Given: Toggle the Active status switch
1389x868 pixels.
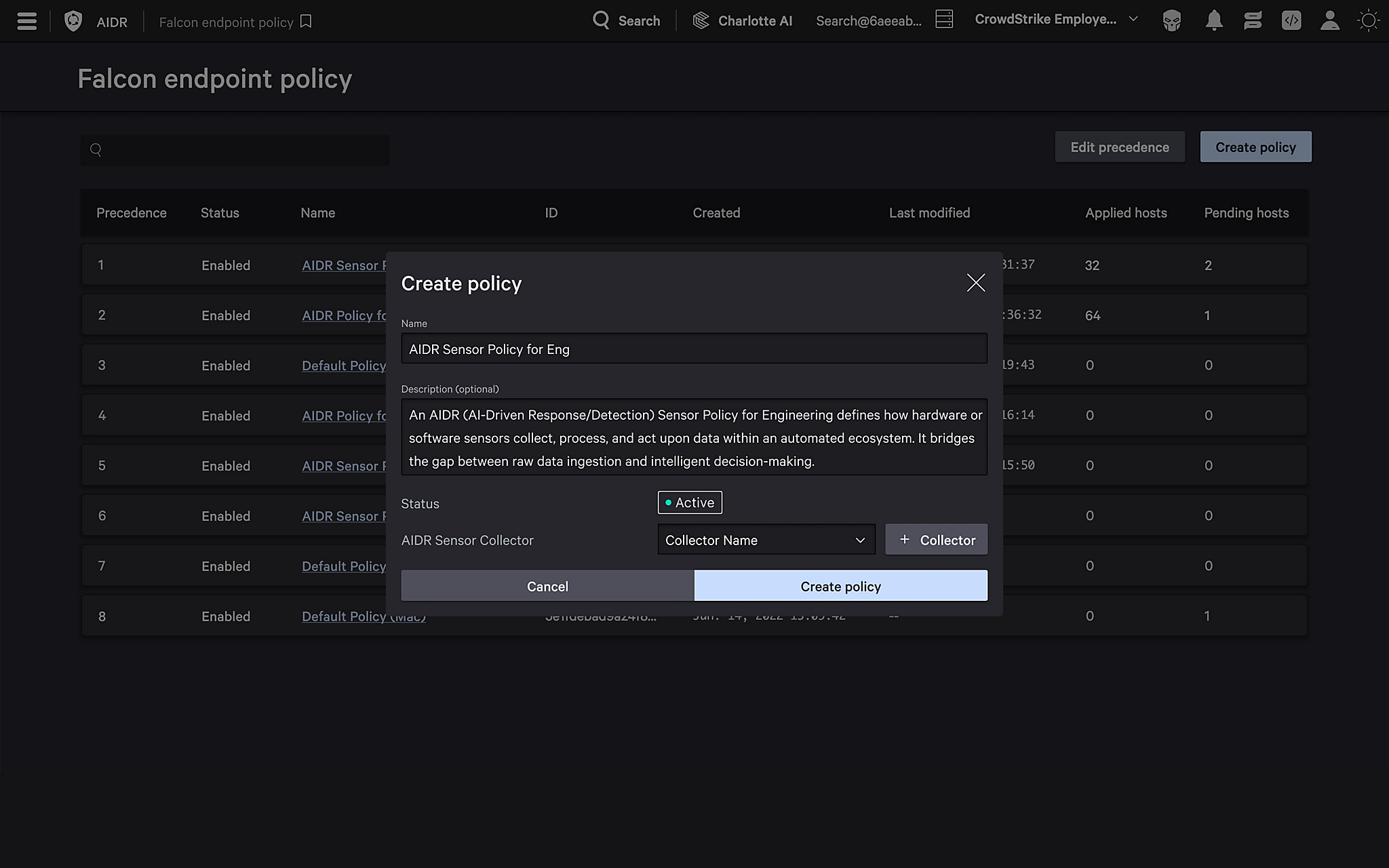Looking at the screenshot, I should [690, 502].
